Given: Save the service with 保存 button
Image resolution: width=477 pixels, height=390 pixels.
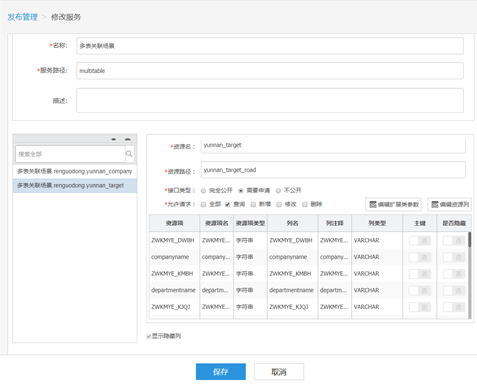Looking at the screenshot, I should [x=221, y=372].
